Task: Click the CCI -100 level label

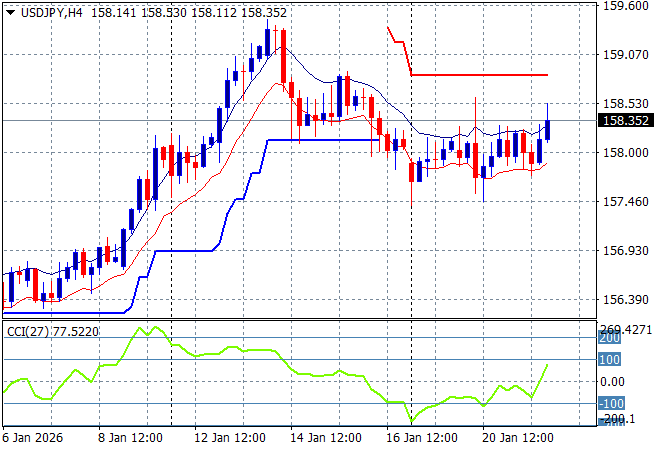Action: point(611,404)
